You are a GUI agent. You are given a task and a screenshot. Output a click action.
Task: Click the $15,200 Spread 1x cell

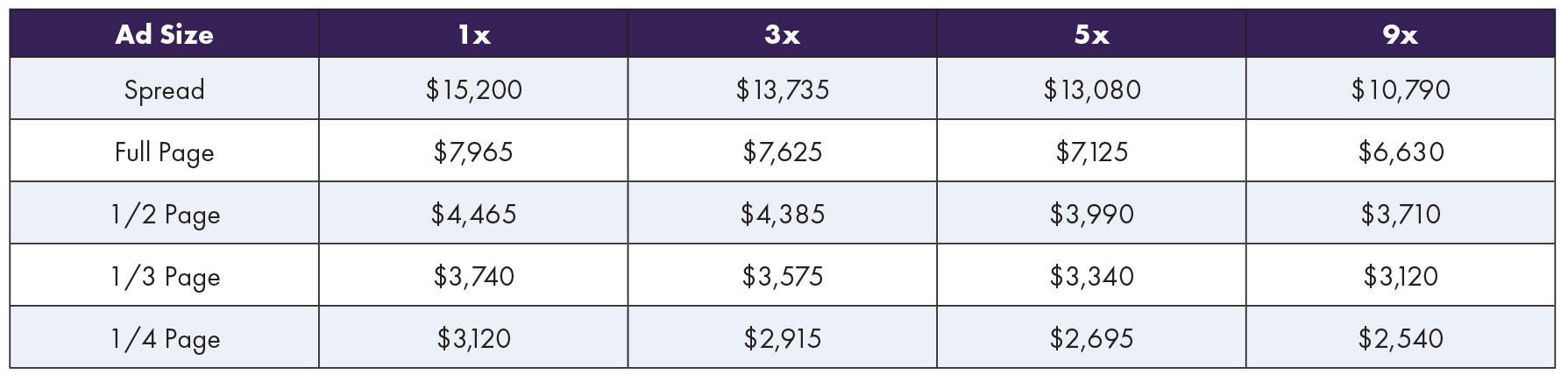pos(473,89)
